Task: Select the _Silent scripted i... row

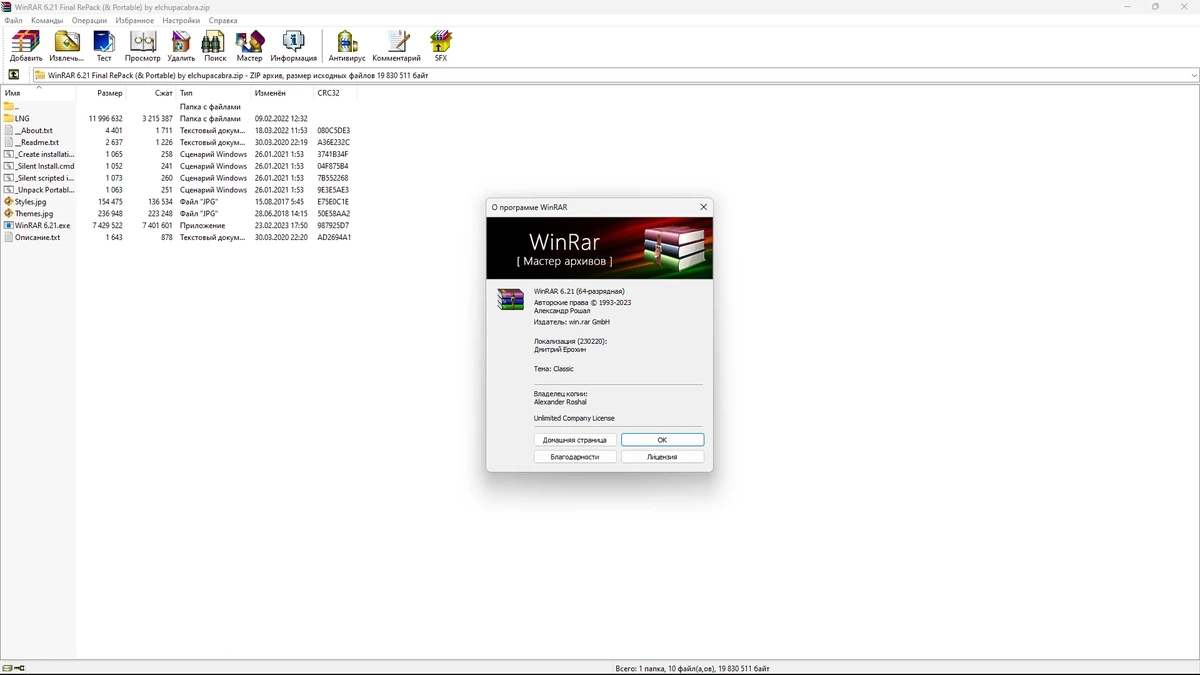Action: (178, 178)
